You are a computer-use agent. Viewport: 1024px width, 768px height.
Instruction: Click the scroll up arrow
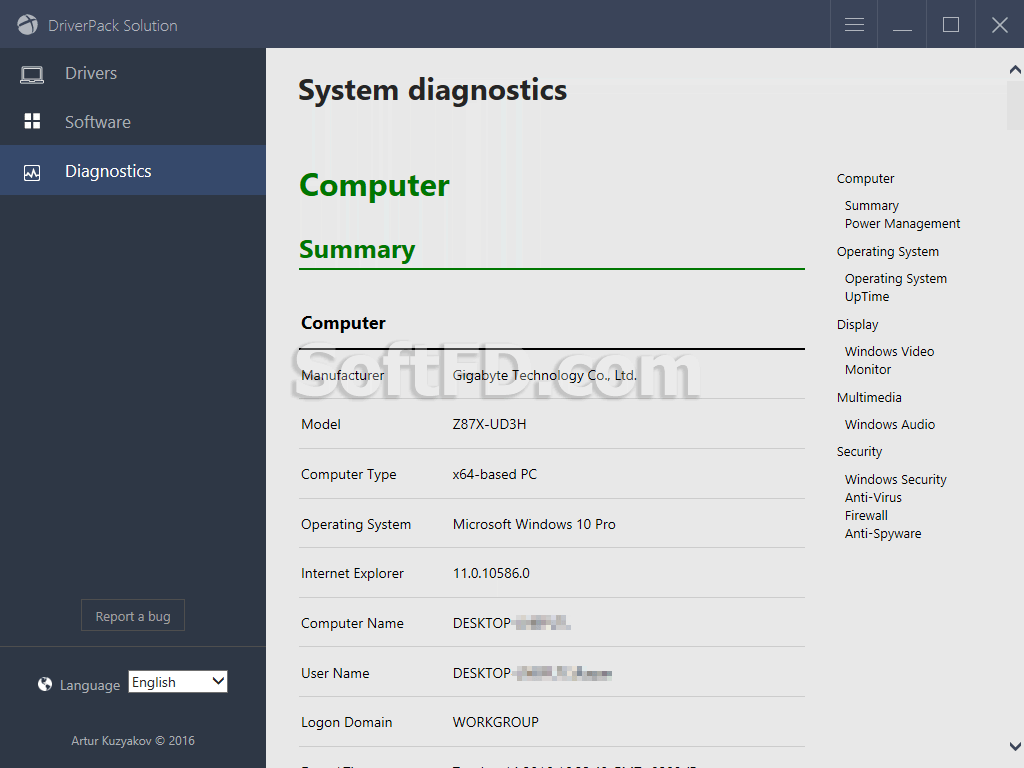tap(1015, 69)
